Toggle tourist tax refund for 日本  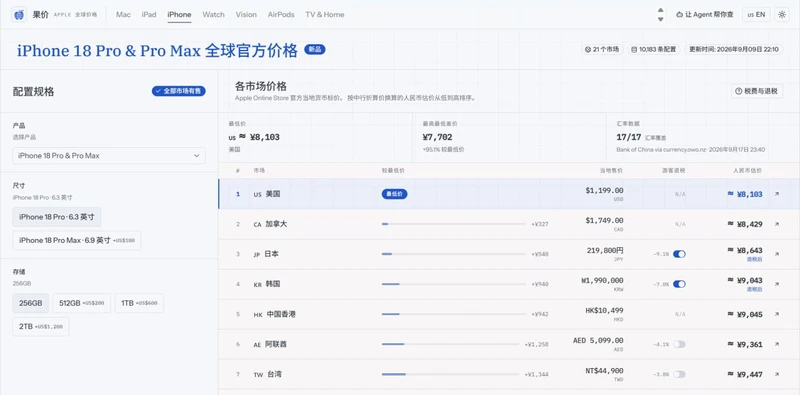(x=679, y=254)
